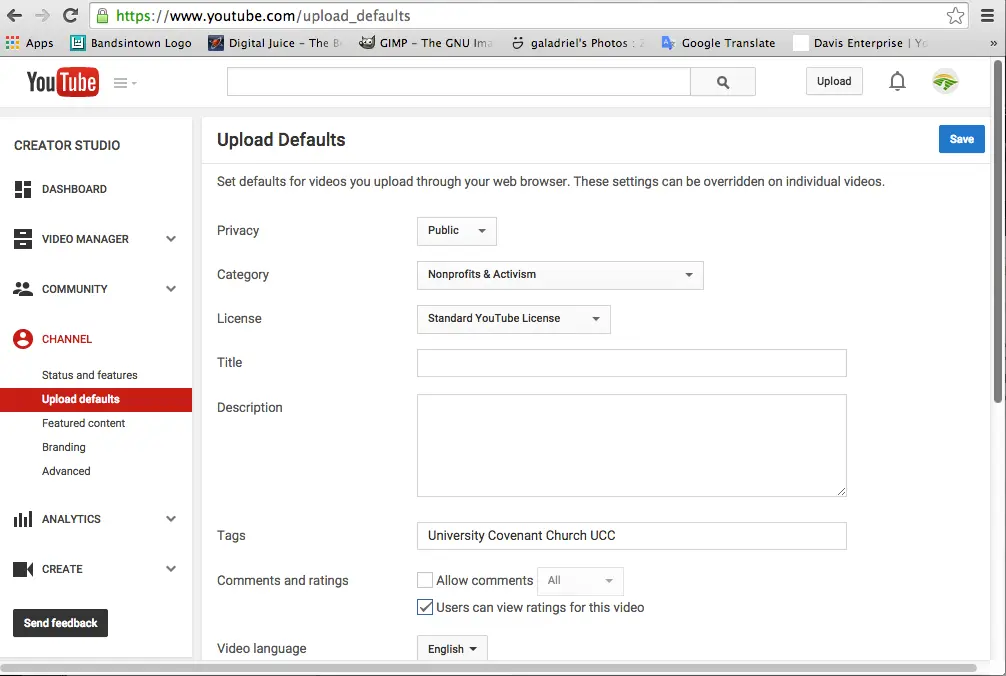Change the Video language English dropdown
Viewport: 1006px width, 676px height.
pyautogui.click(x=451, y=648)
